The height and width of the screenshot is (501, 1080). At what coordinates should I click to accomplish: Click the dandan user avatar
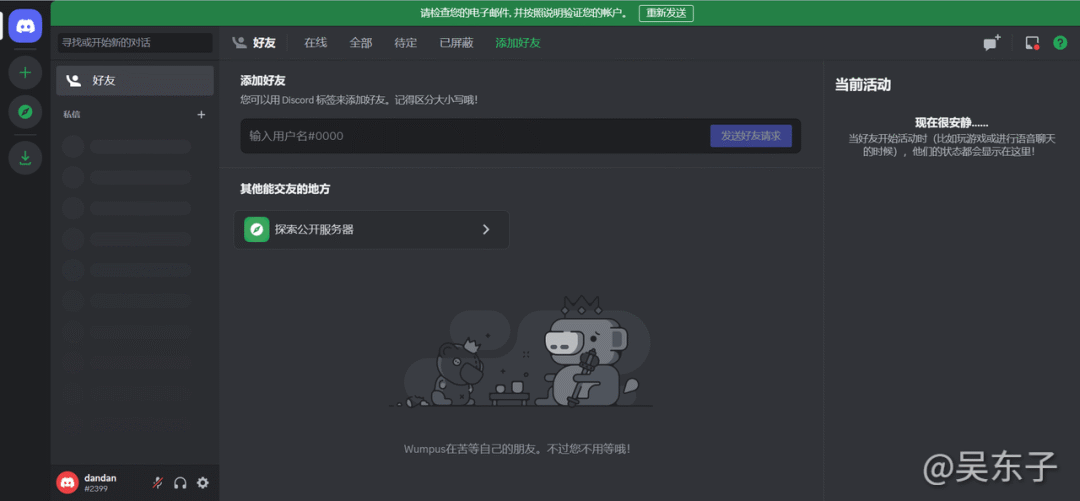click(x=68, y=482)
